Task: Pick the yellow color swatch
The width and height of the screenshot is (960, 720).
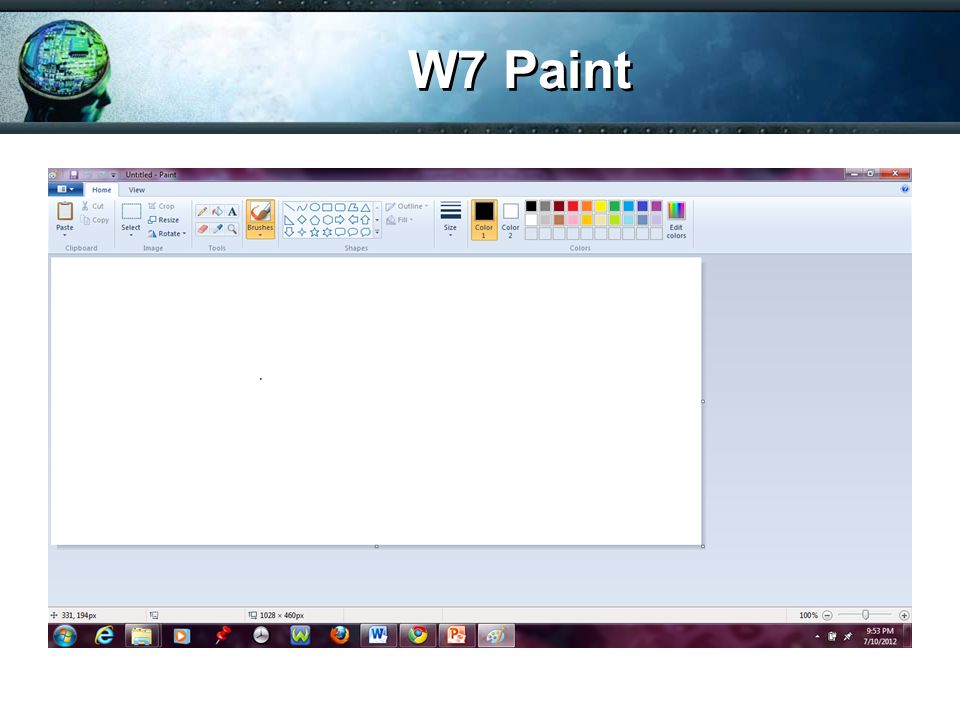Action: coord(601,206)
